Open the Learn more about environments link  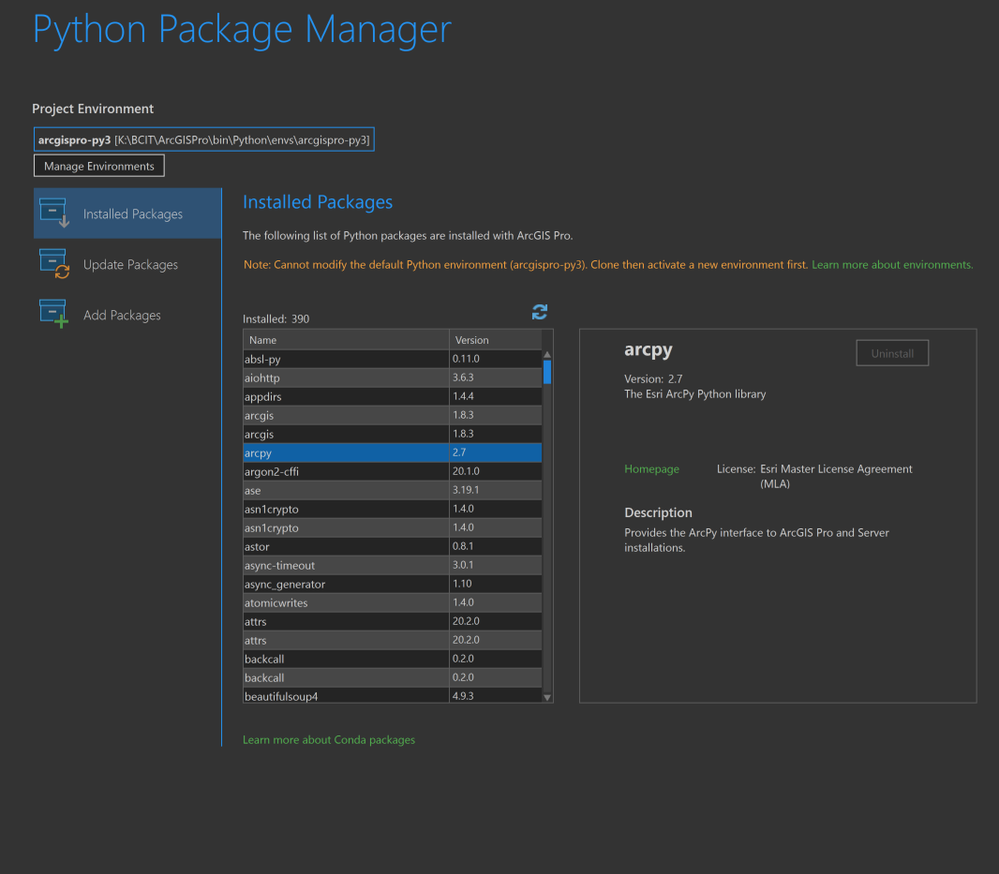892,265
